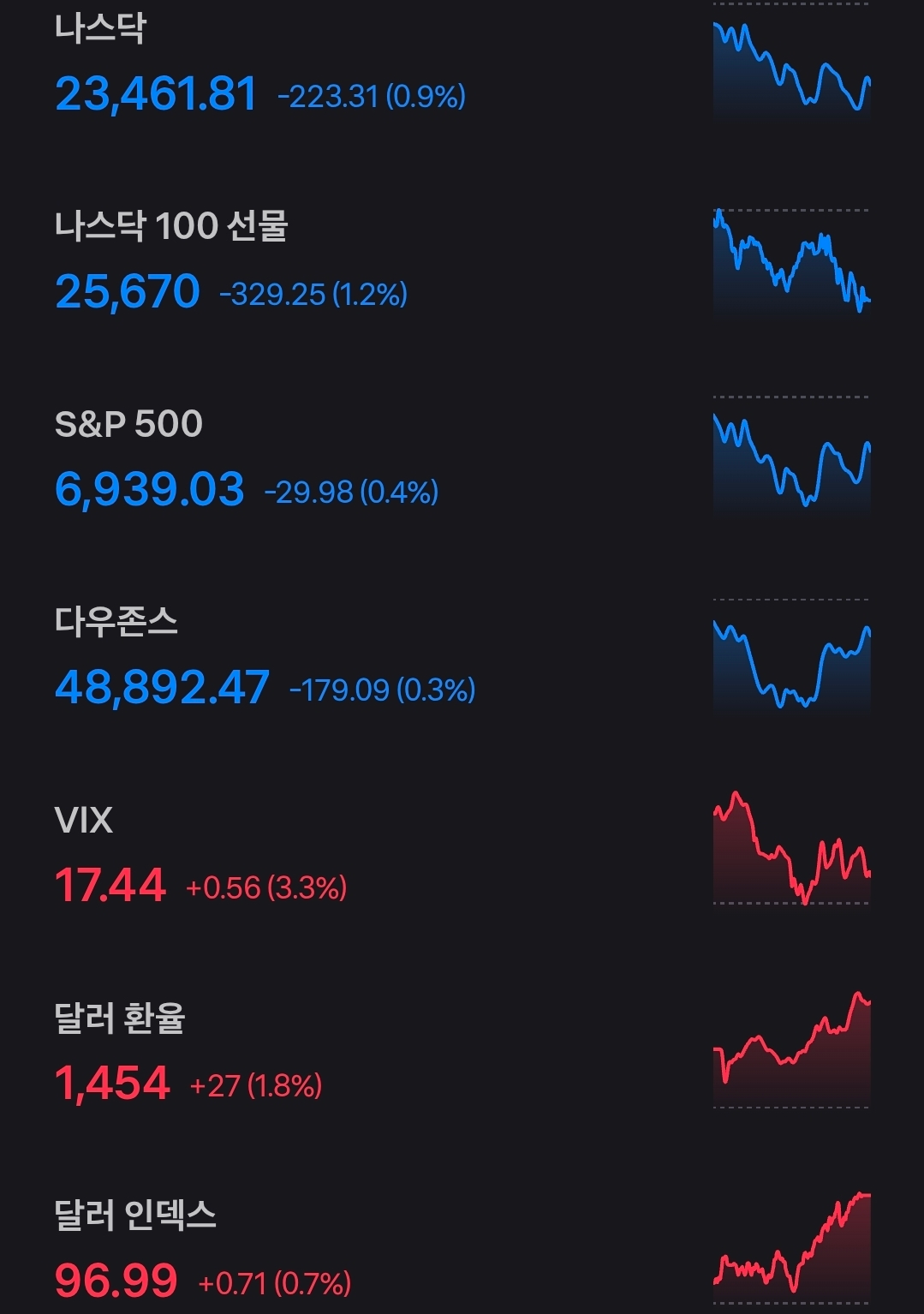
Task: View the 달러 인덱스 mini chart
Action: tap(791, 1246)
